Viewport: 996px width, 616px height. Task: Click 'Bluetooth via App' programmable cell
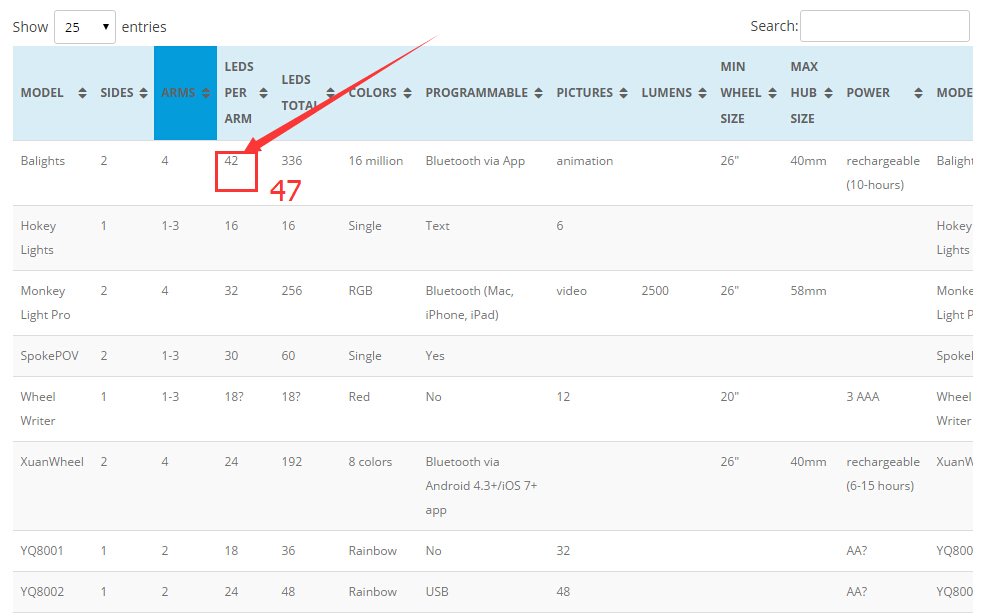pyautogui.click(x=475, y=161)
